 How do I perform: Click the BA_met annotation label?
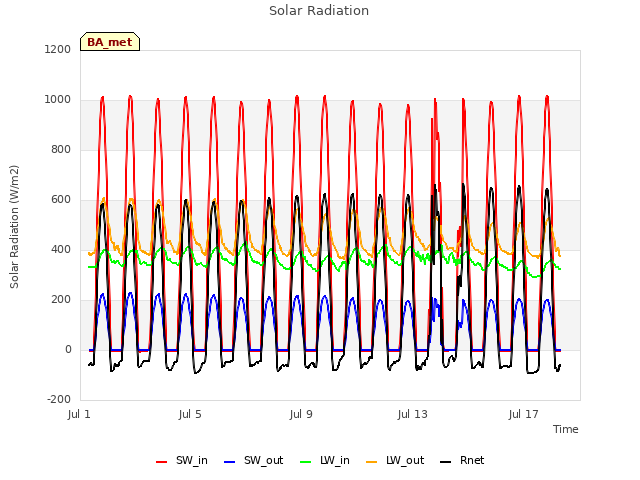(x=110, y=42)
